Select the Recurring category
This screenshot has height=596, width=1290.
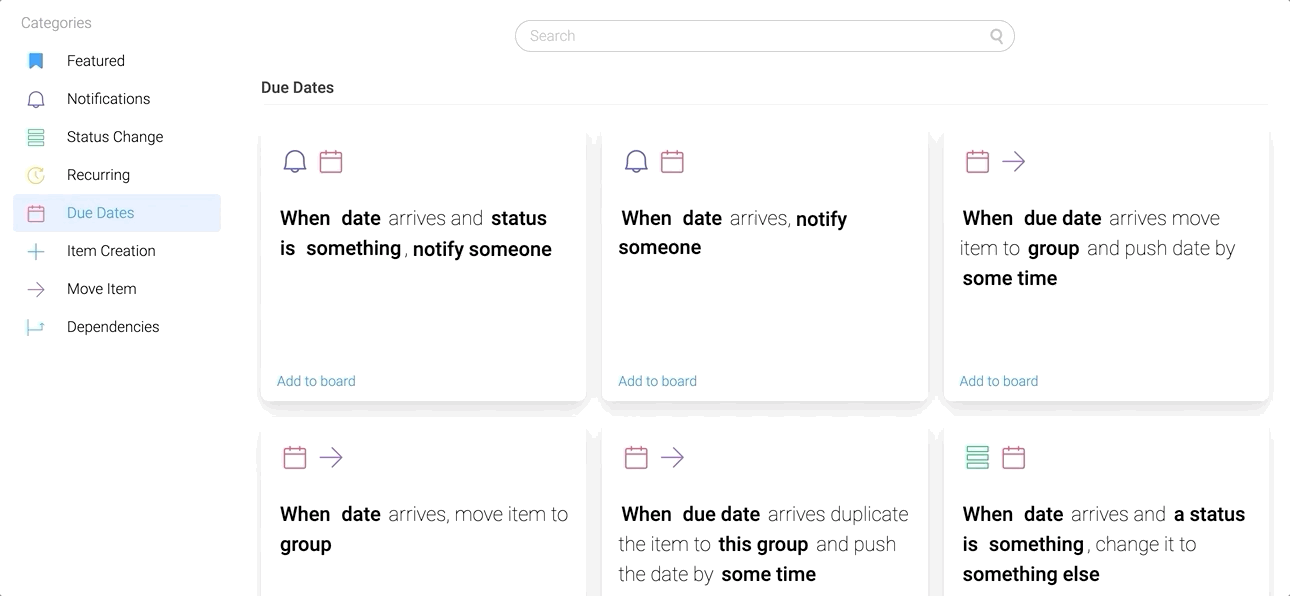(x=117, y=175)
